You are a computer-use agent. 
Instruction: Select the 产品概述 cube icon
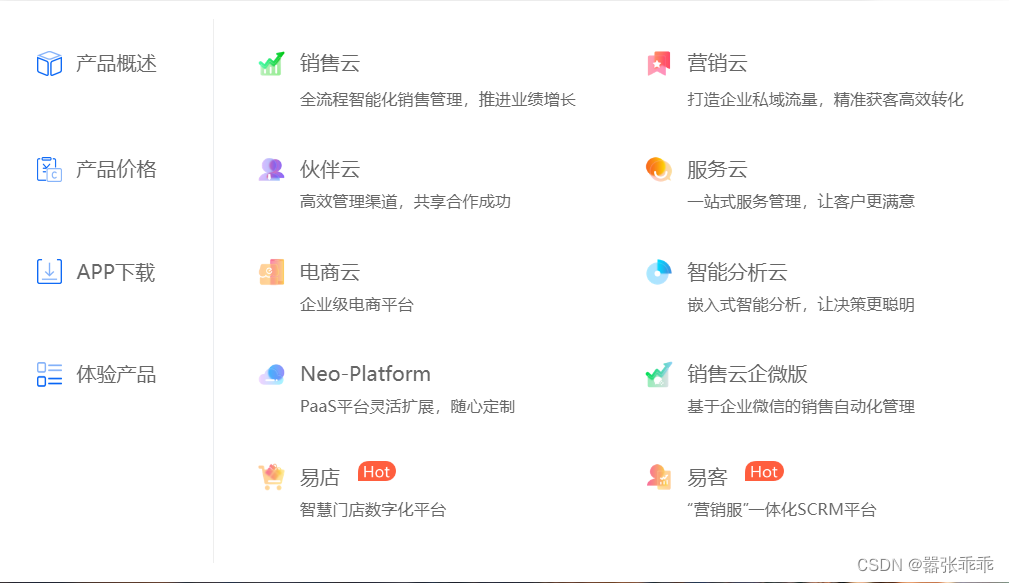tap(48, 62)
